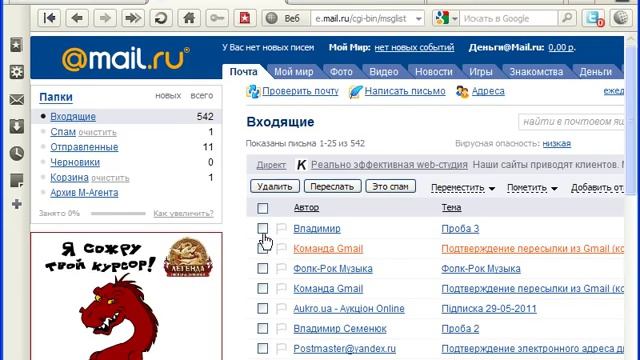Open the Входящие folder link
The width and height of the screenshot is (640, 360).
[73, 117]
